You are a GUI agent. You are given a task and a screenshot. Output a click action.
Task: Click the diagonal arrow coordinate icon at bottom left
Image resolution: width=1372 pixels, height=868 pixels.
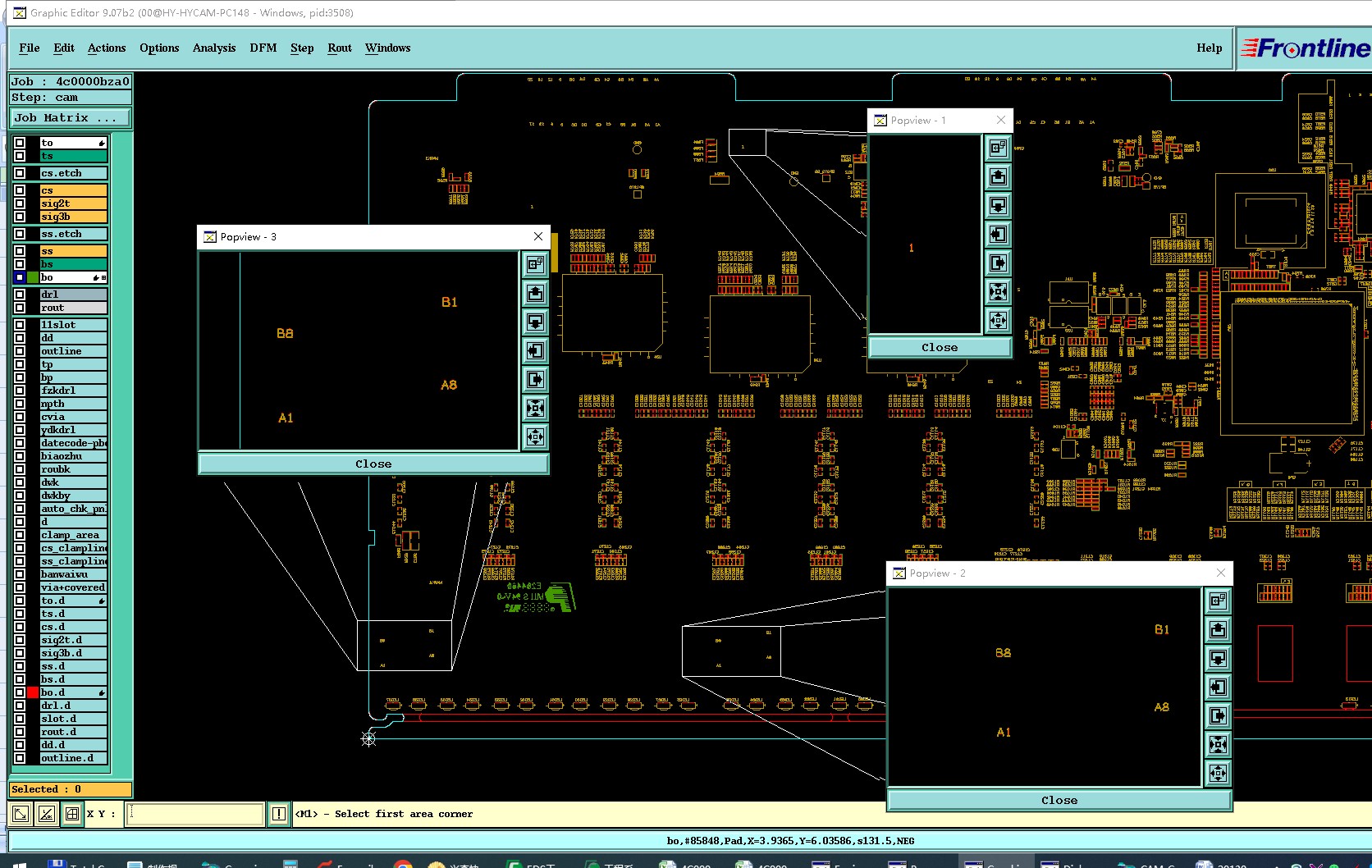click(21, 814)
